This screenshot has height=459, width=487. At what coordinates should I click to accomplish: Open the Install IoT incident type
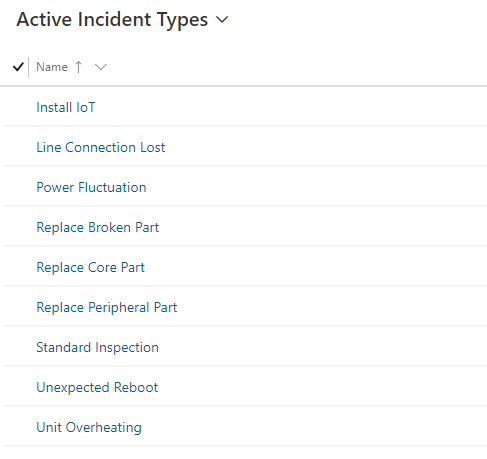(66, 107)
